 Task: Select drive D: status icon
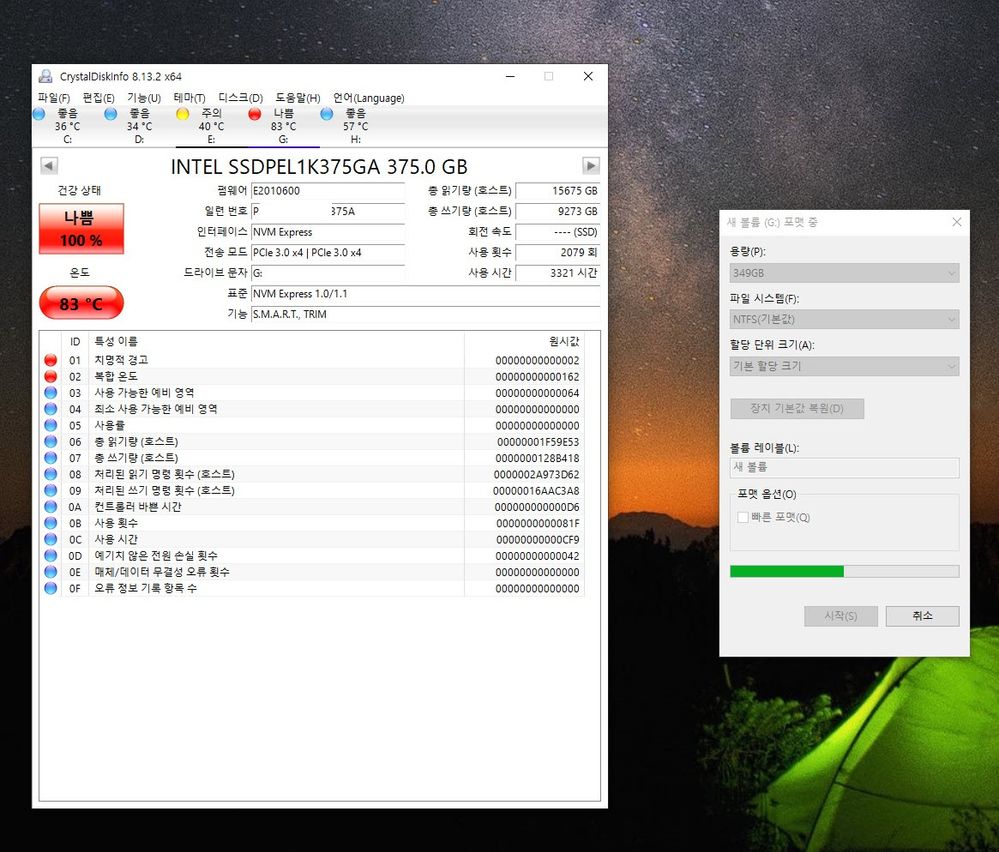click(x=111, y=114)
